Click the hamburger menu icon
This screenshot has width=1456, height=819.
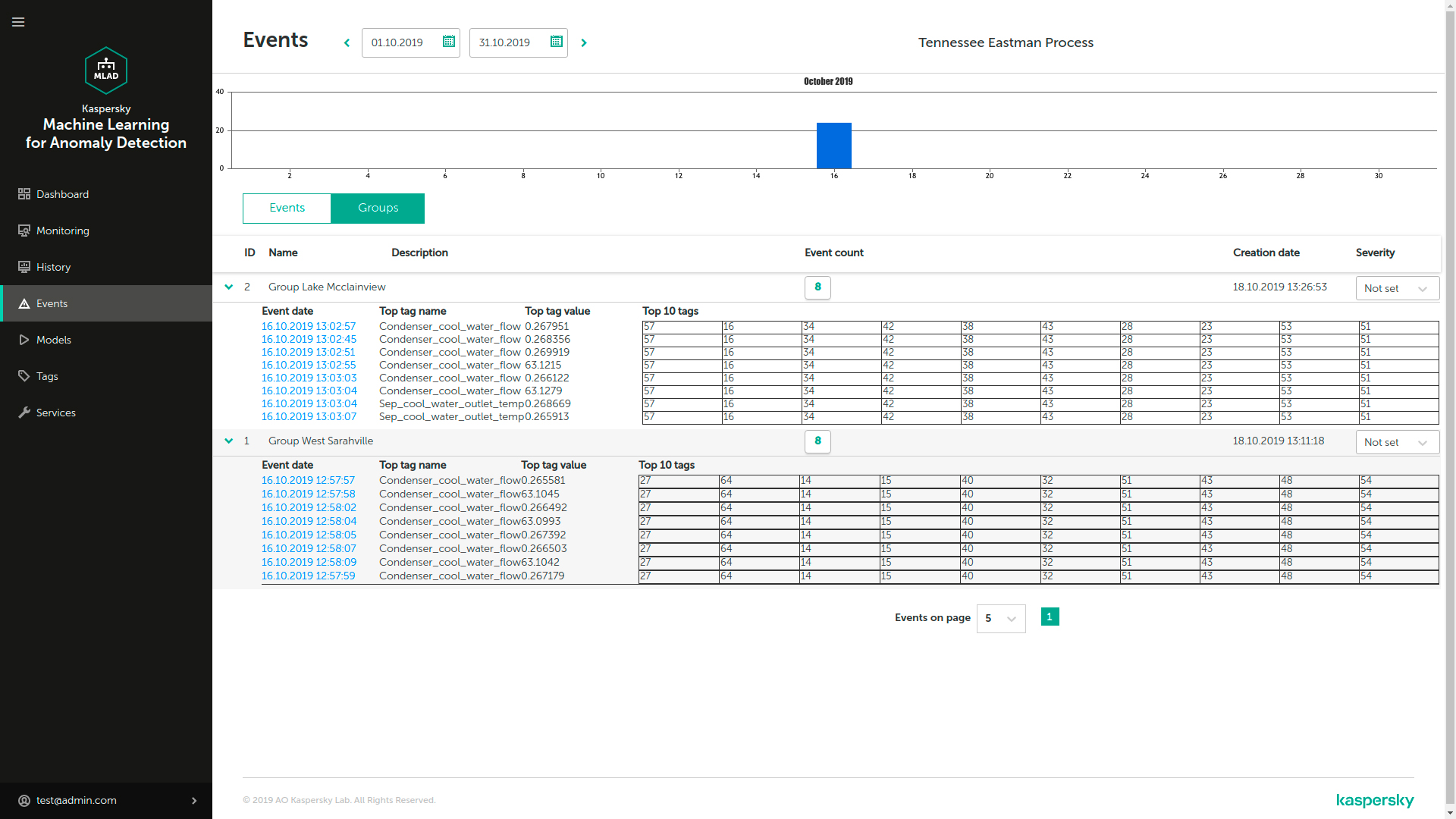coord(18,22)
